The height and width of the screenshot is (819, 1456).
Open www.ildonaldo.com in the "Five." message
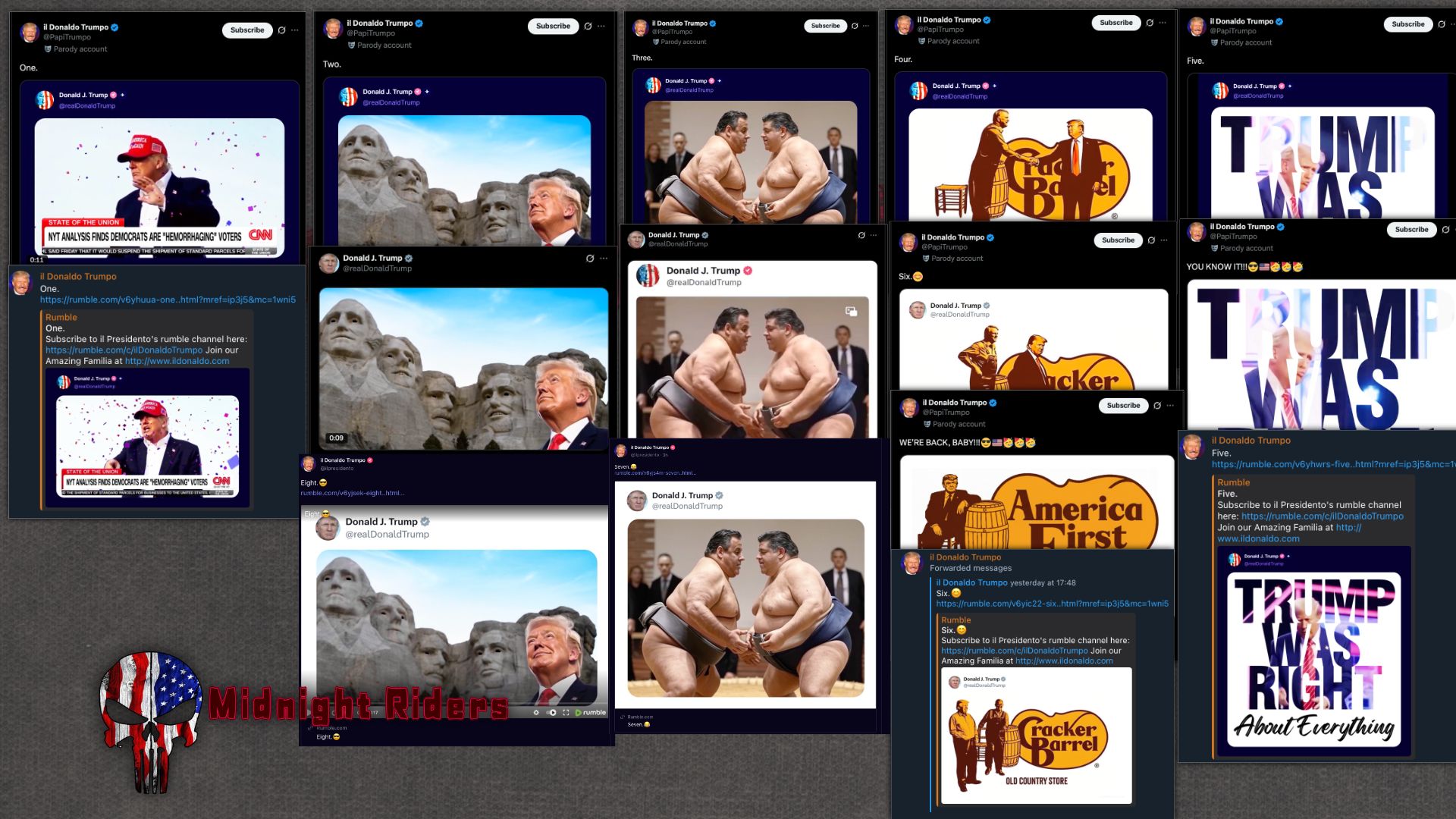(x=1259, y=538)
